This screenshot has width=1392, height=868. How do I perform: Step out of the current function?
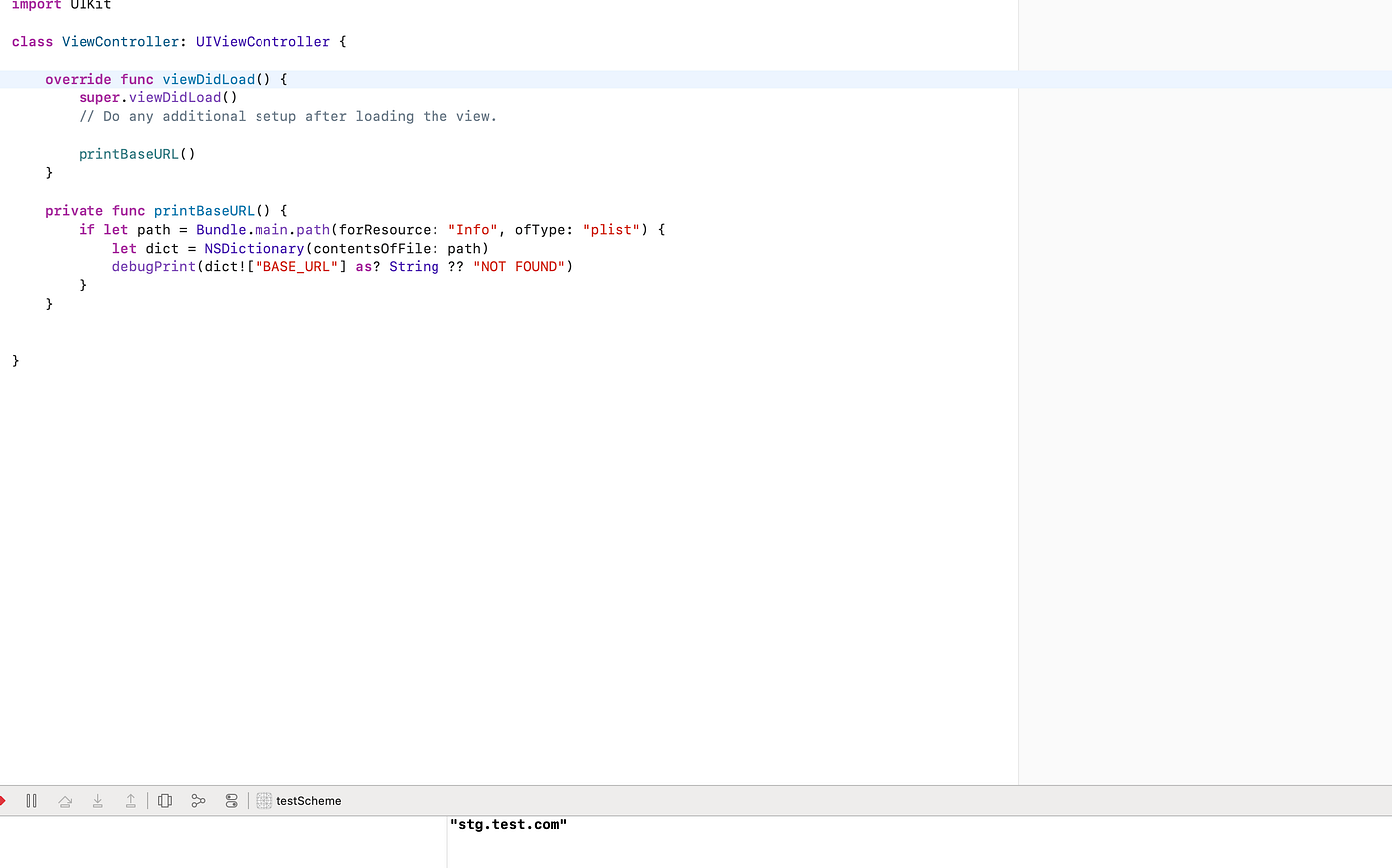point(130,800)
